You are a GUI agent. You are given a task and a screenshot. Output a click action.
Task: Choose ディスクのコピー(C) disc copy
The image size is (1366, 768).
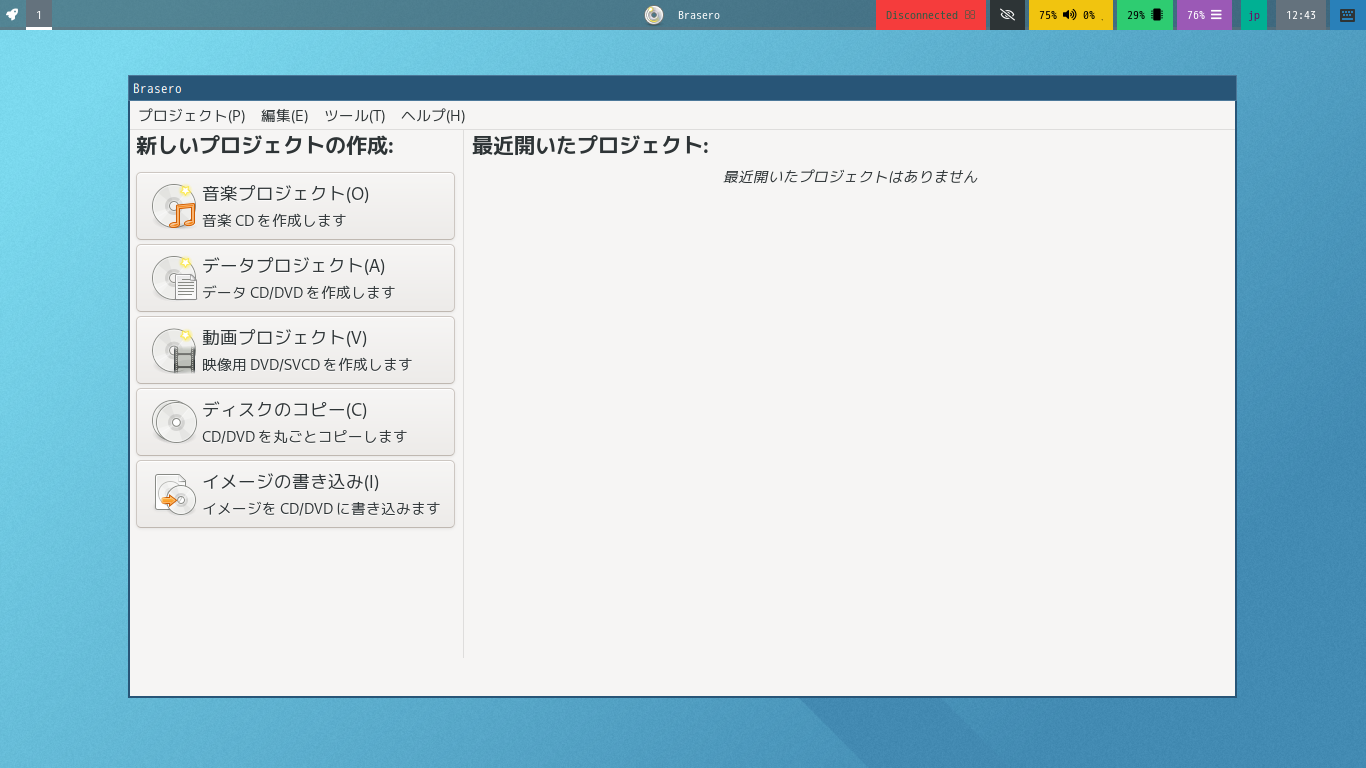point(295,422)
